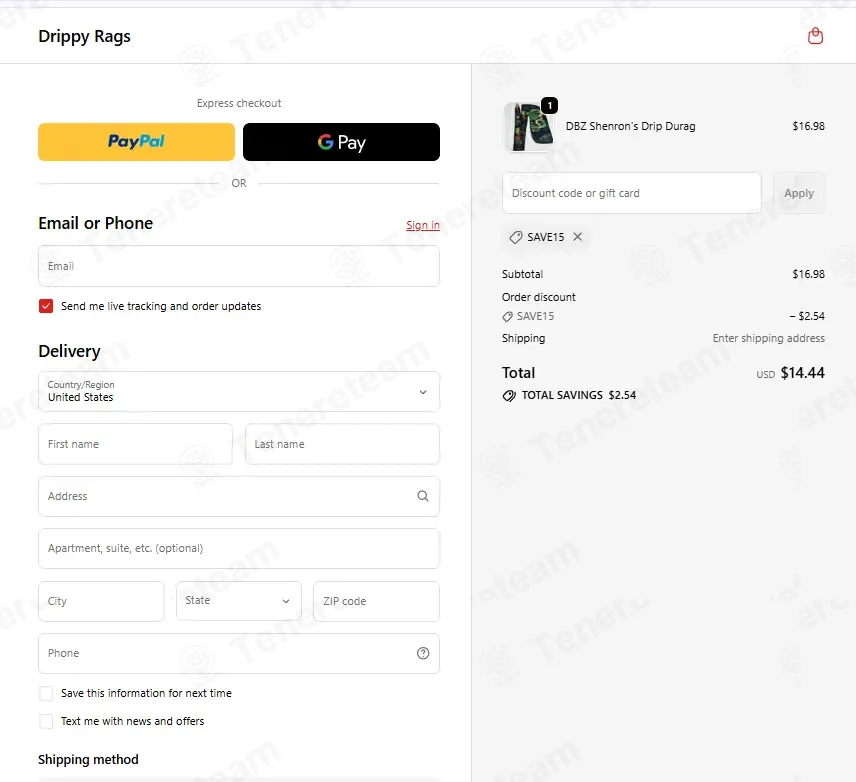Focus the Email input field
This screenshot has height=782, width=856.
coord(239,266)
